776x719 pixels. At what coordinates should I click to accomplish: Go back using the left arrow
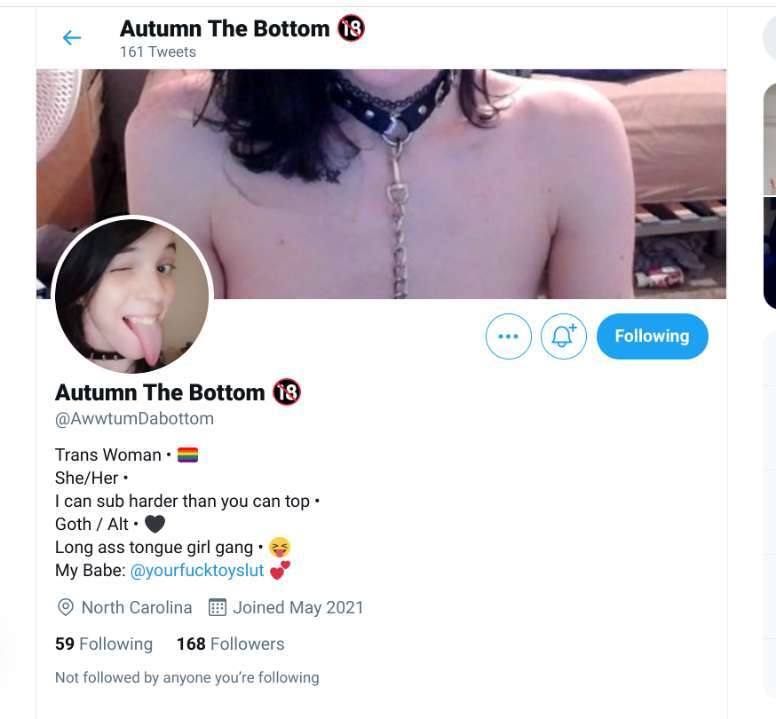pyautogui.click(x=72, y=38)
